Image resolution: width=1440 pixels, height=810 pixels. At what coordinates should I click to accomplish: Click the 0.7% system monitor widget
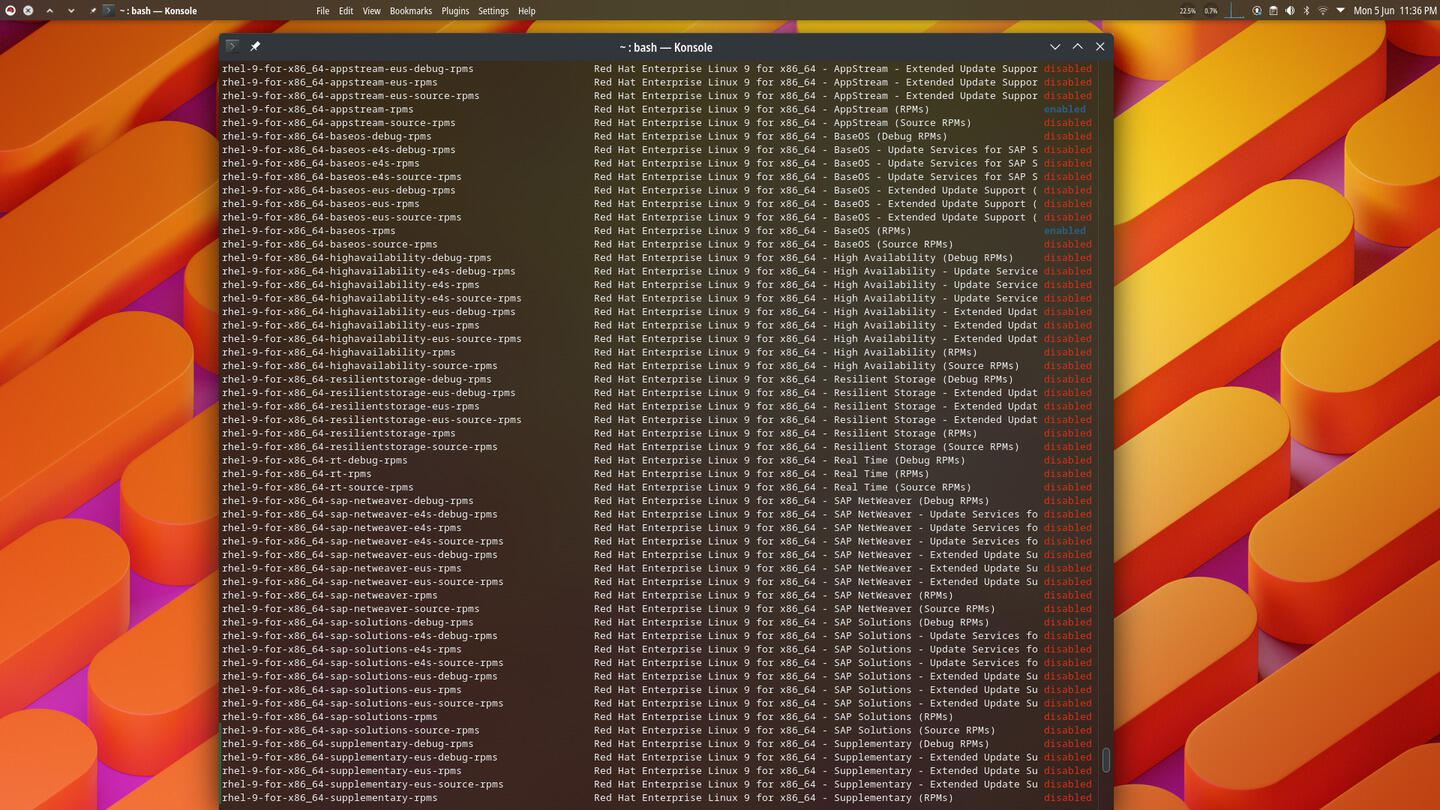1211,11
